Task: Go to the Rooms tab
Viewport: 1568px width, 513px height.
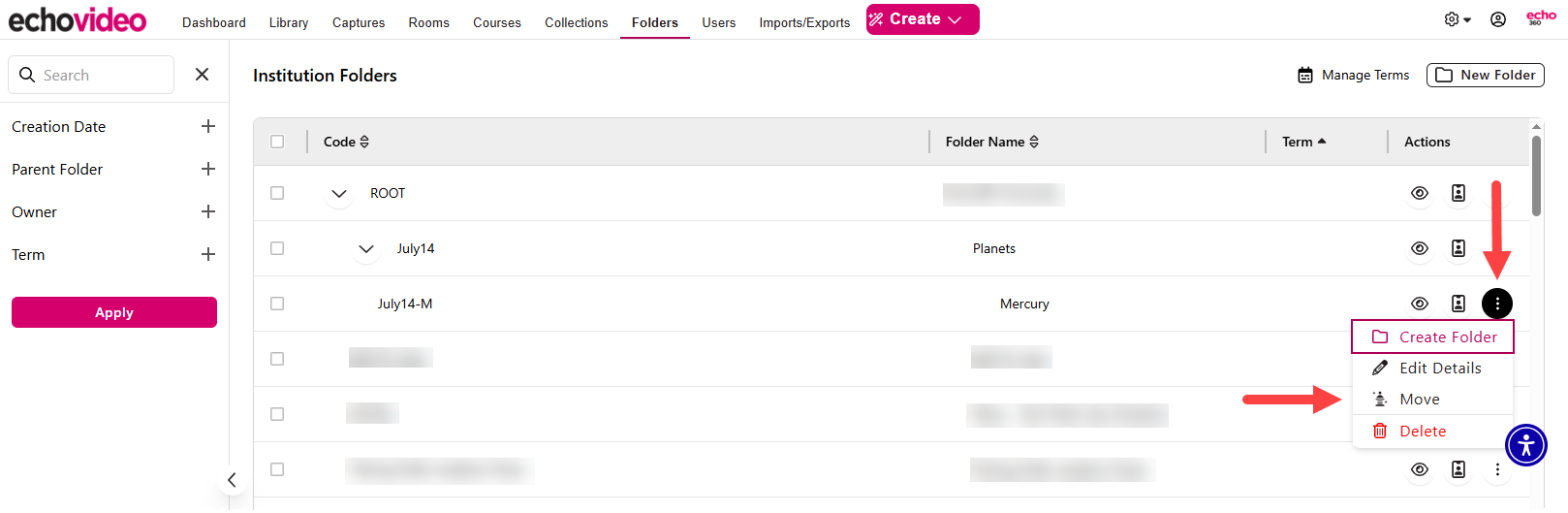Action: pos(429,22)
